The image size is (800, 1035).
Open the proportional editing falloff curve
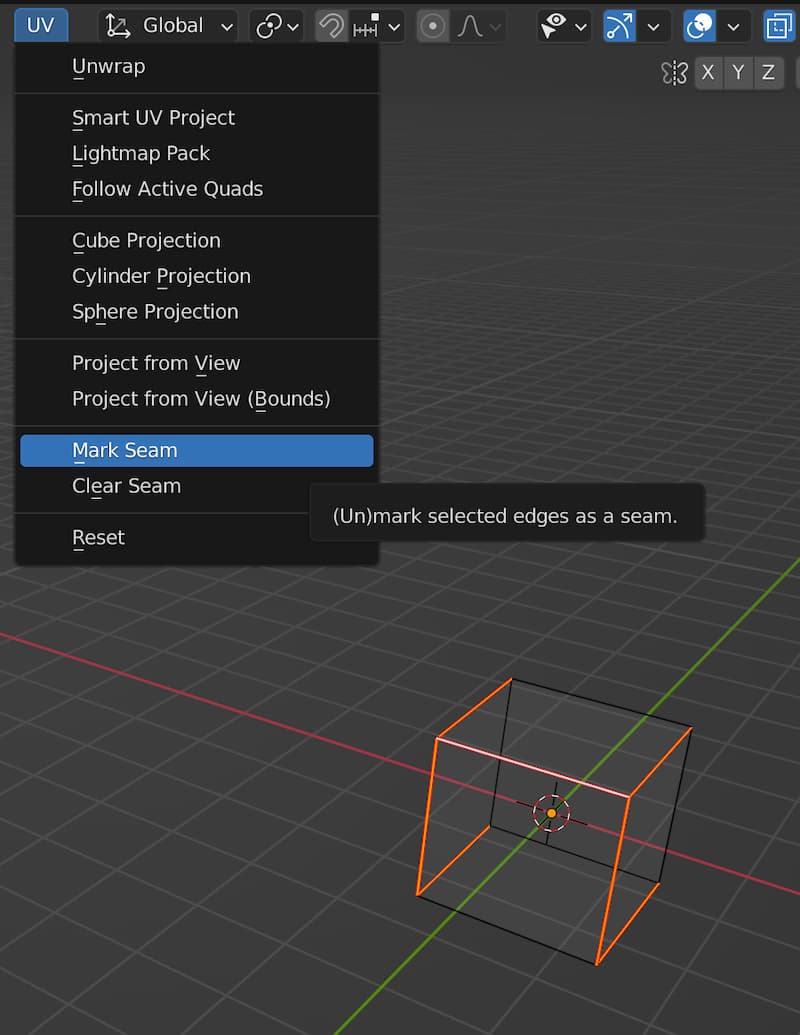point(478,26)
